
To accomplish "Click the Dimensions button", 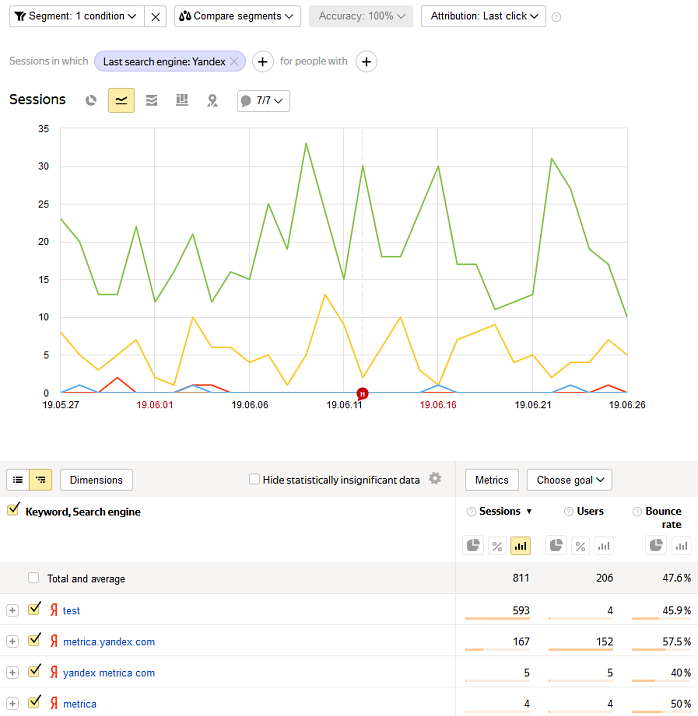I will 97,480.
